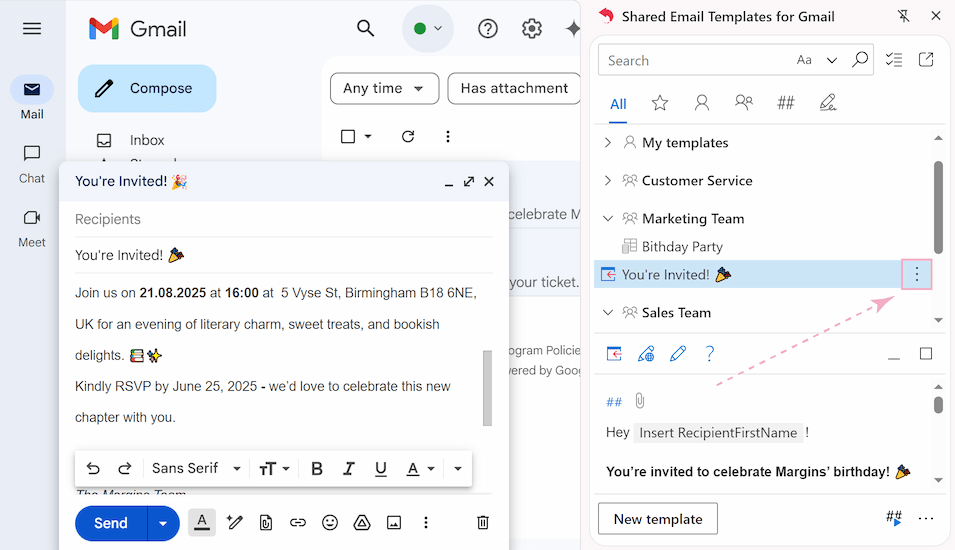The height and width of the screenshot is (550, 955).
Task: Attach files to the email
Action: tap(266, 523)
